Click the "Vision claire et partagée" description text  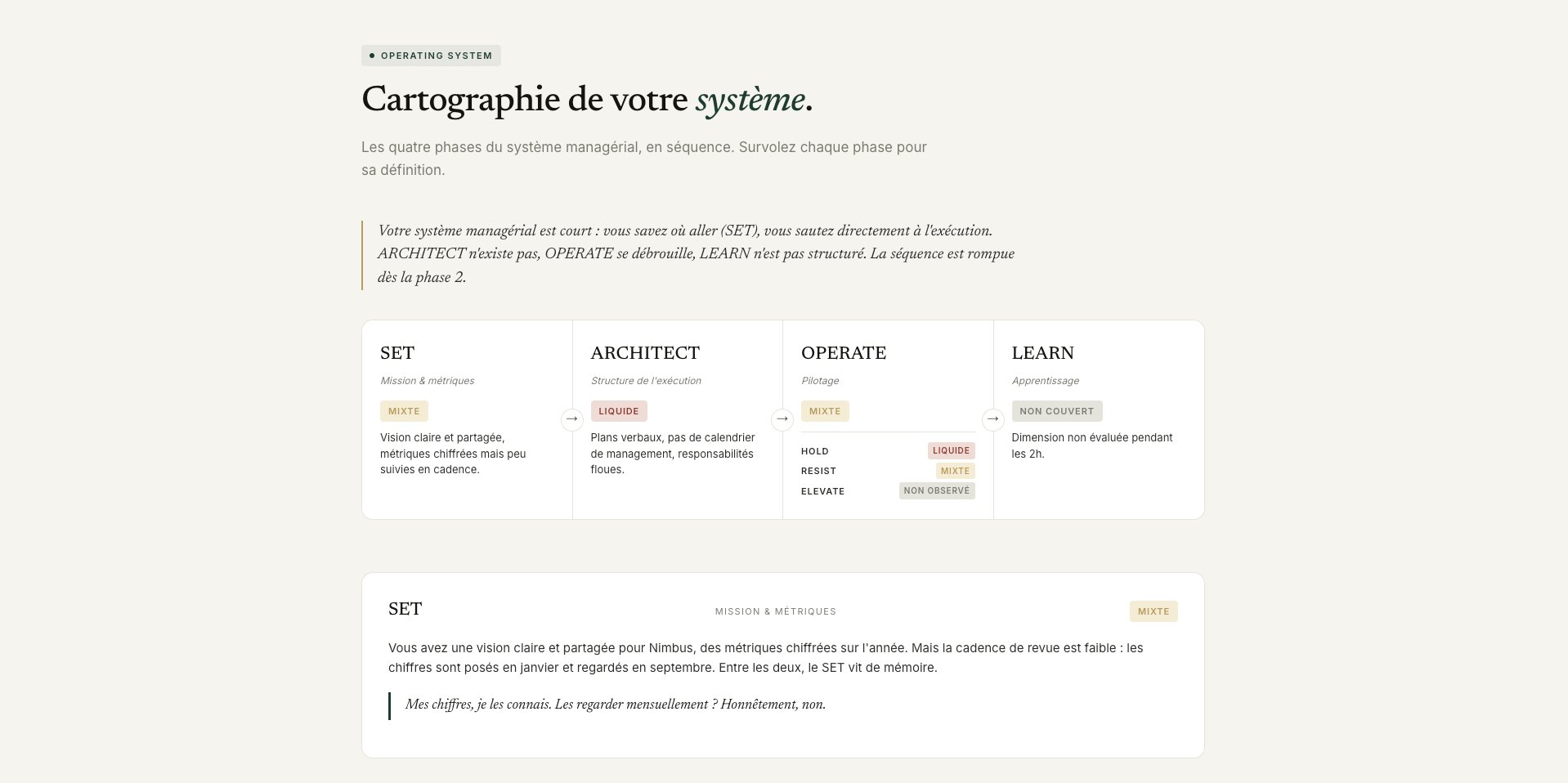453,454
